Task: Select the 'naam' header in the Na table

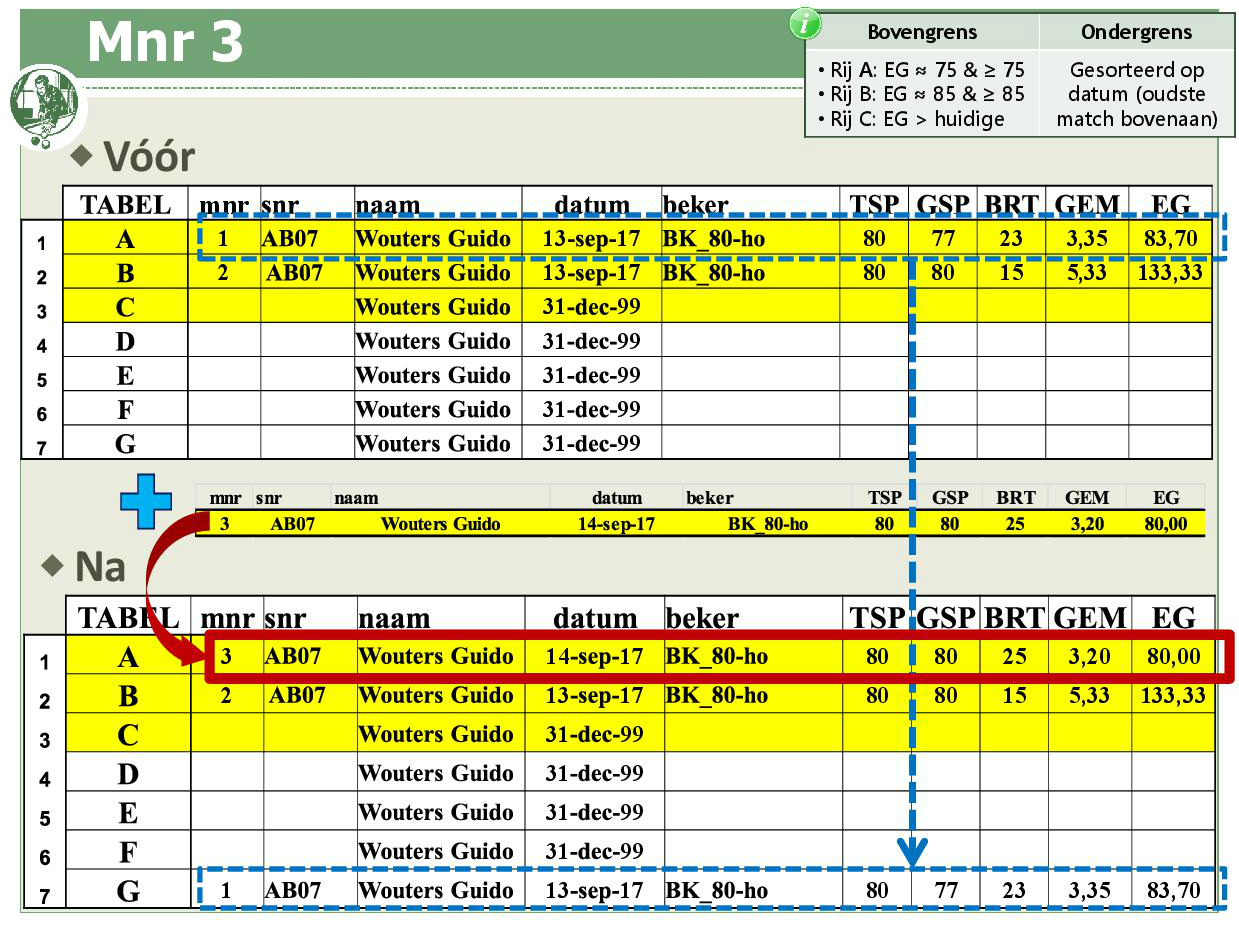Action: click(394, 619)
